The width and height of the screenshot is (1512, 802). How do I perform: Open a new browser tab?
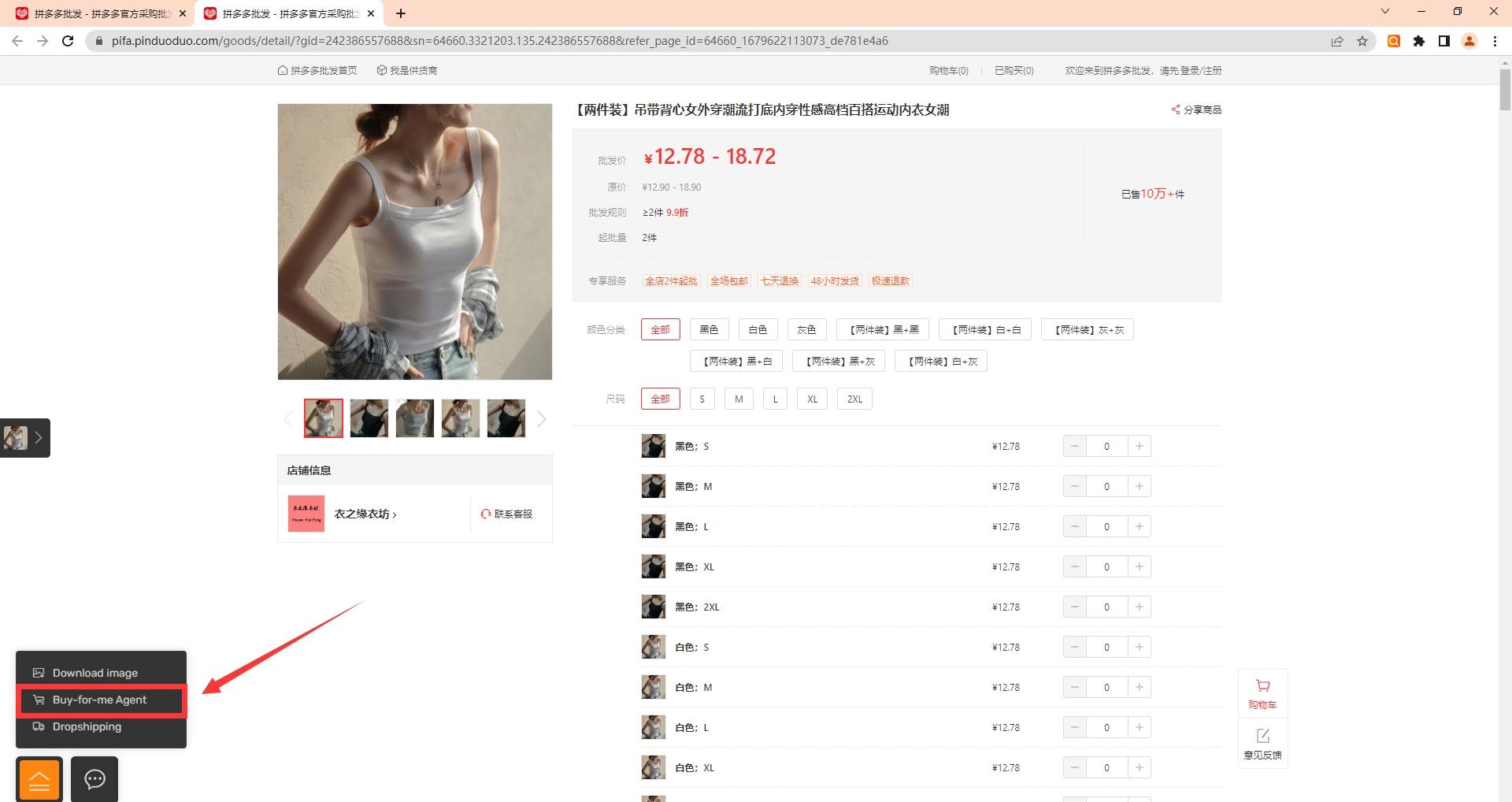point(401,13)
